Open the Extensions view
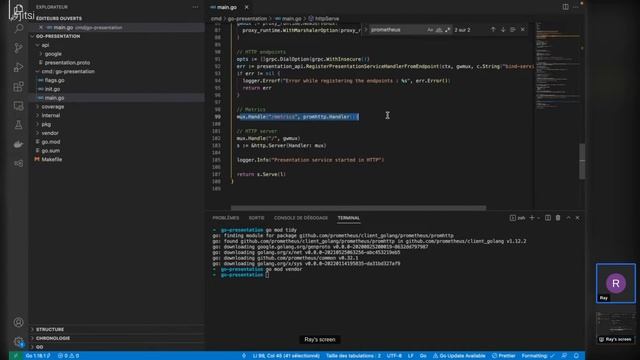640x360 pixels. pos(18,87)
